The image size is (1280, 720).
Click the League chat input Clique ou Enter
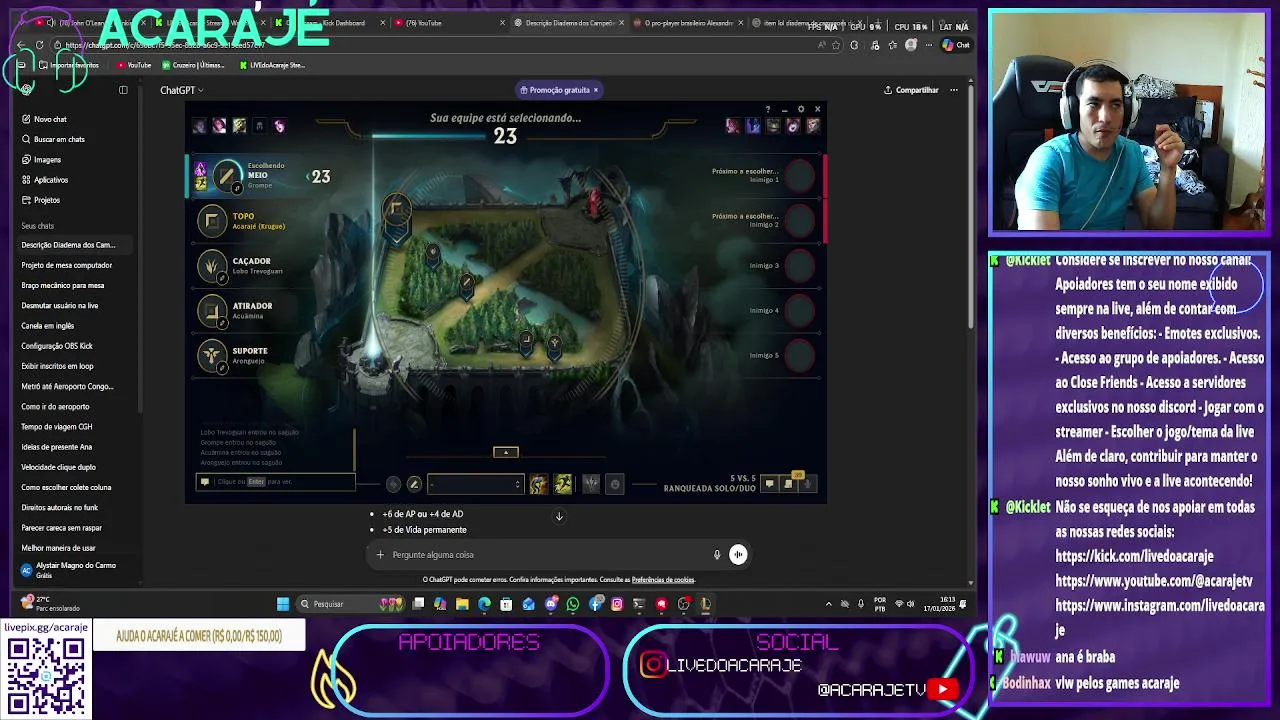[276, 482]
